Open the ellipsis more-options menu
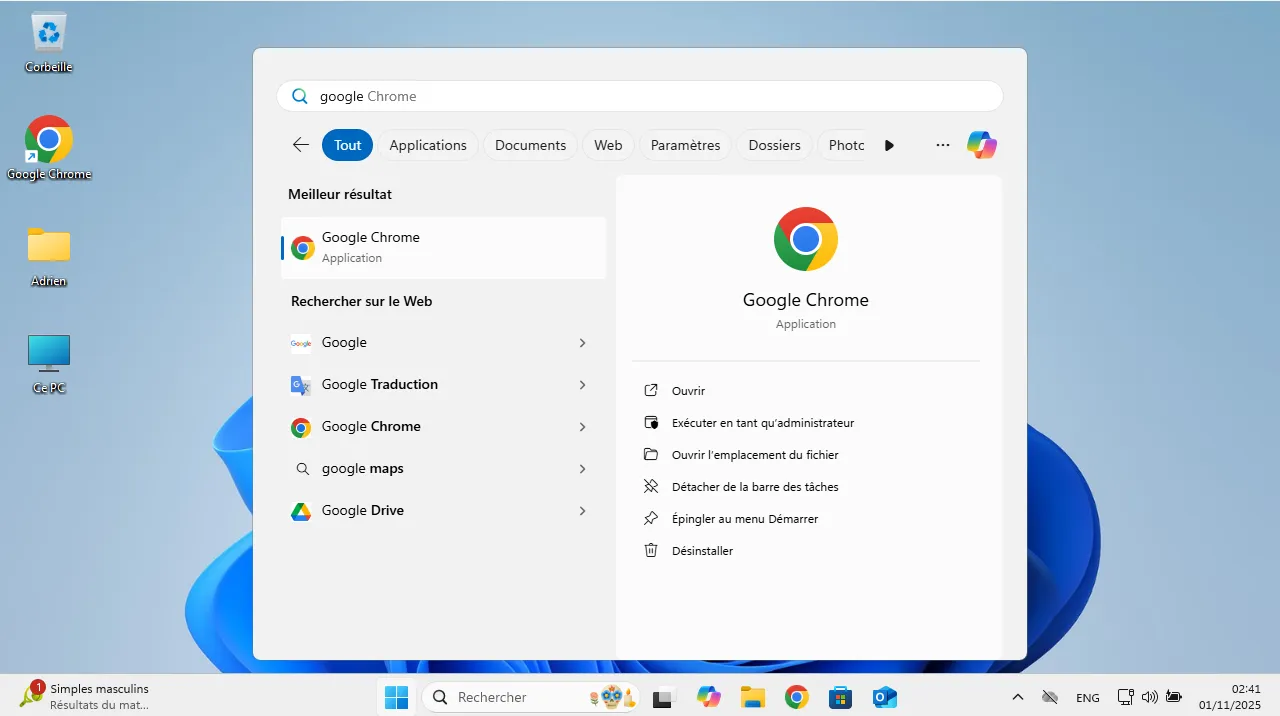The width and height of the screenshot is (1280, 716). point(942,145)
